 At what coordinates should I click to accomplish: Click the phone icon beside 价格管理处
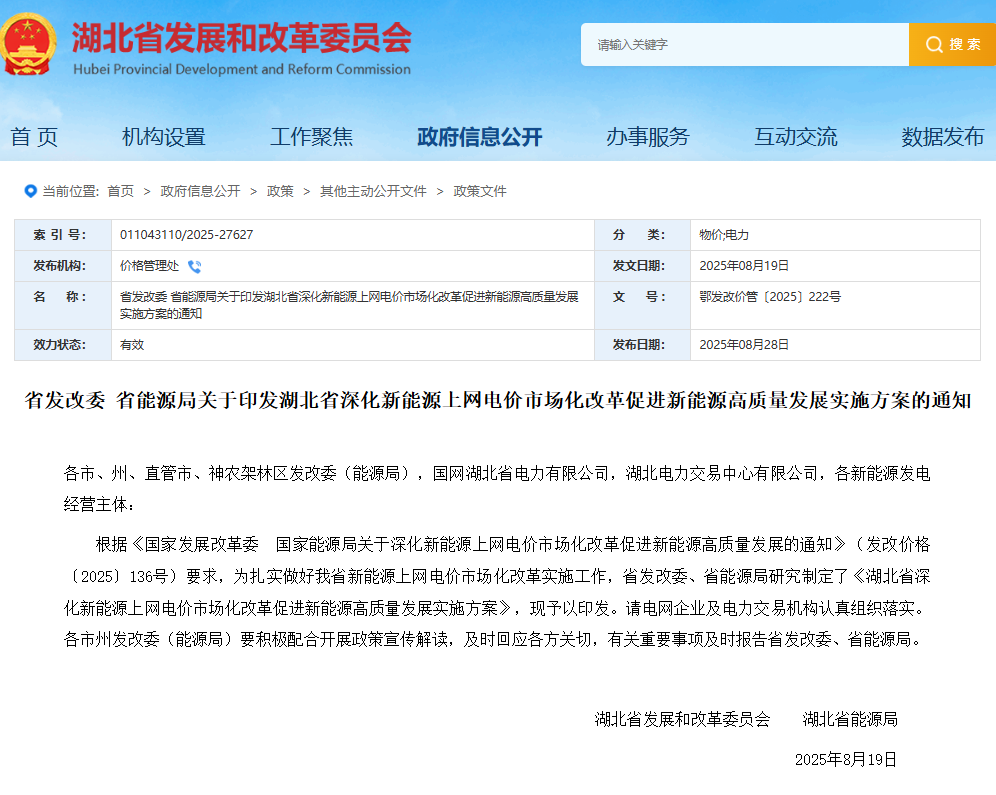(x=194, y=266)
